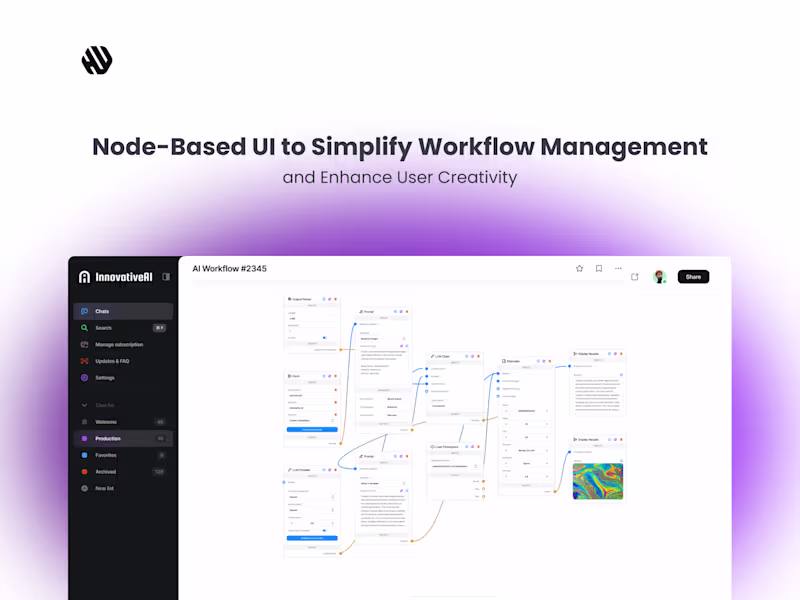Image resolution: width=800 pixels, height=600 pixels.
Task: Collapse the Chat list section chevron
Action: (84, 405)
